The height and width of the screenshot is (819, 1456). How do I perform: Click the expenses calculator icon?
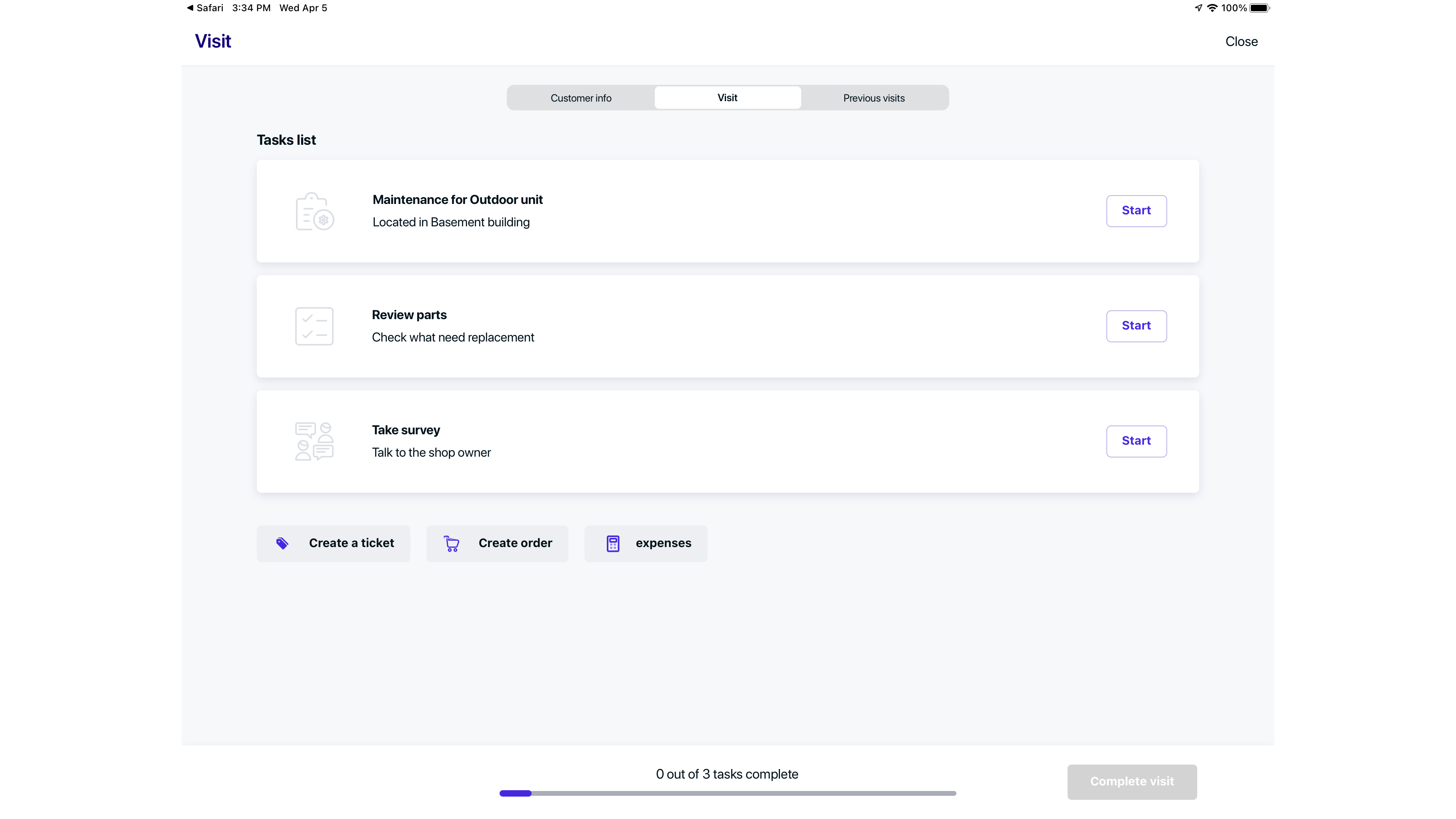coord(613,544)
